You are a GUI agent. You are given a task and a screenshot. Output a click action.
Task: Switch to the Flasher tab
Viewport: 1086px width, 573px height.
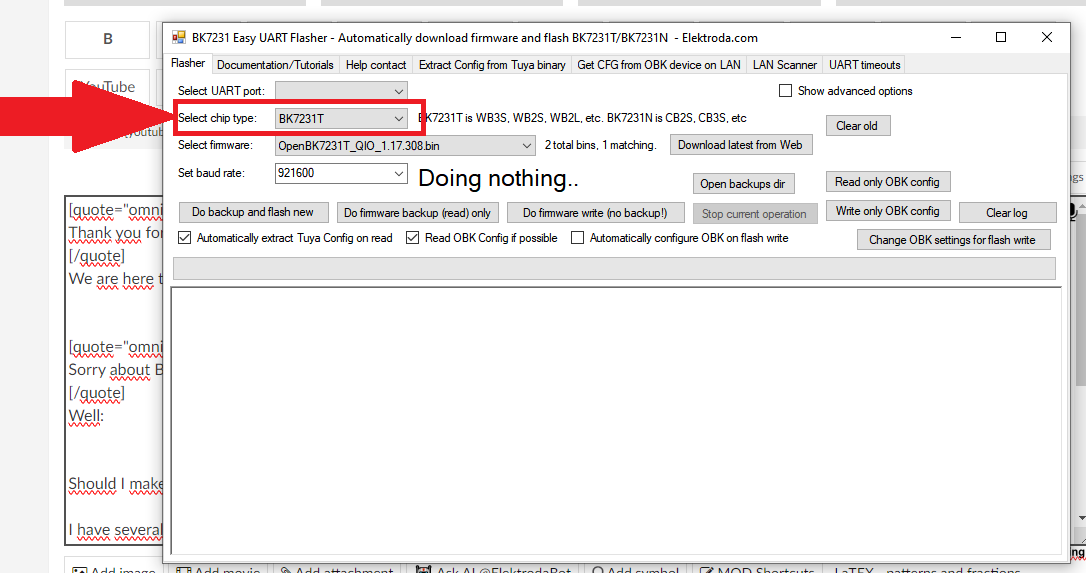pos(188,63)
